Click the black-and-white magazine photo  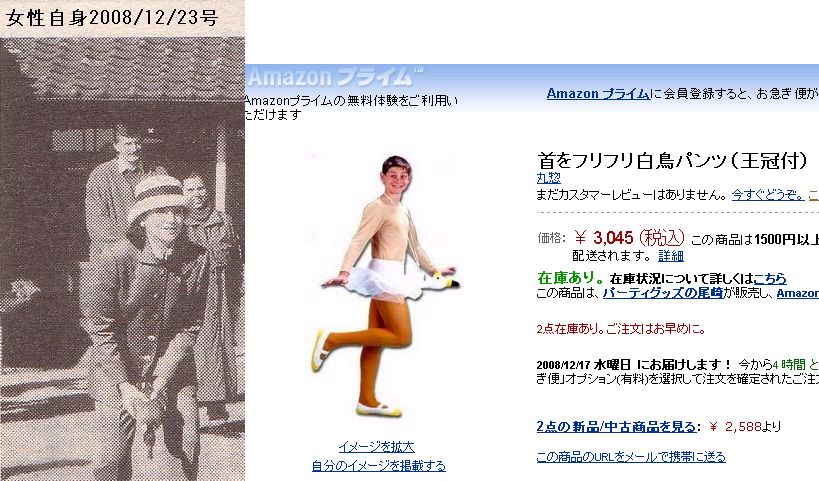(x=122, y=259)
